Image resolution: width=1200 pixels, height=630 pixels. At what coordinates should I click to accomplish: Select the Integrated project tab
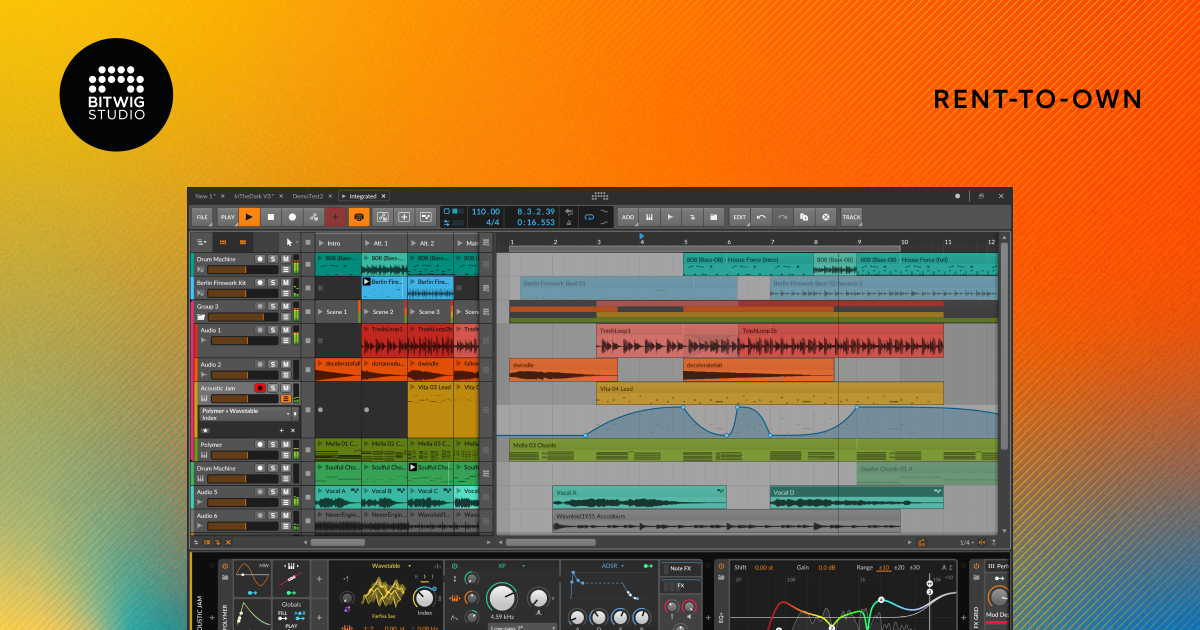click(362, 197)
